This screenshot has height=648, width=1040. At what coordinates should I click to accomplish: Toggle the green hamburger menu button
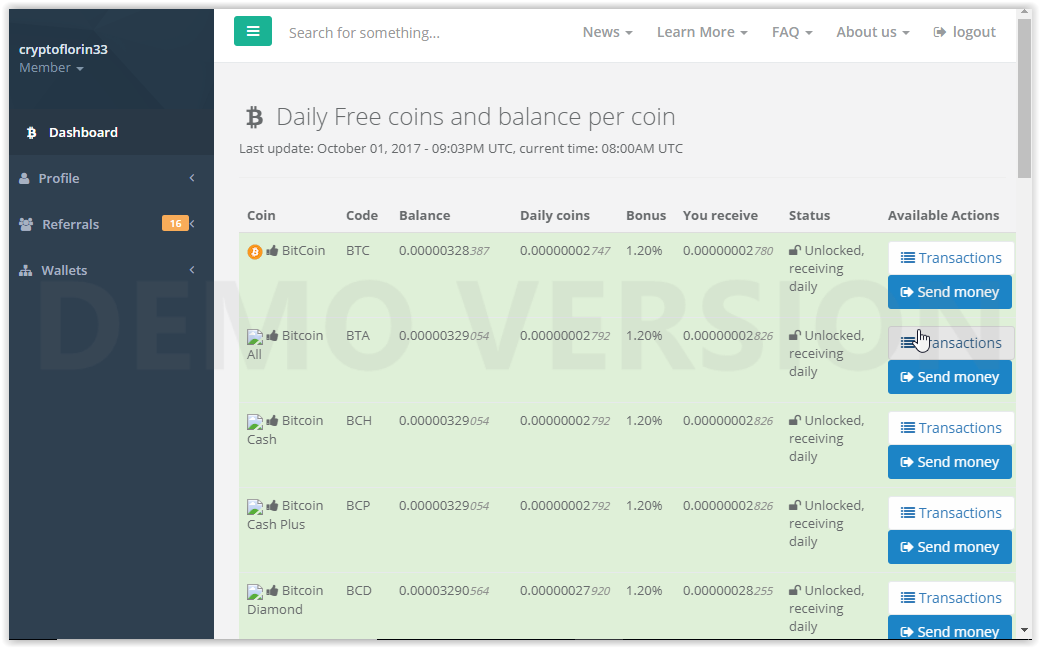click(253, 31)
